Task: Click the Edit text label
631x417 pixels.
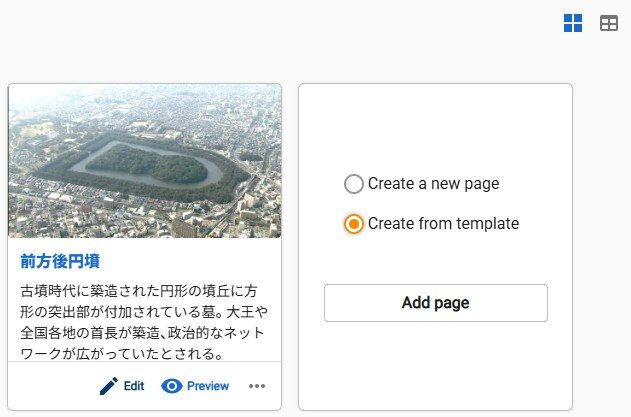Action: pyautogui.click(x=134, y=386)
